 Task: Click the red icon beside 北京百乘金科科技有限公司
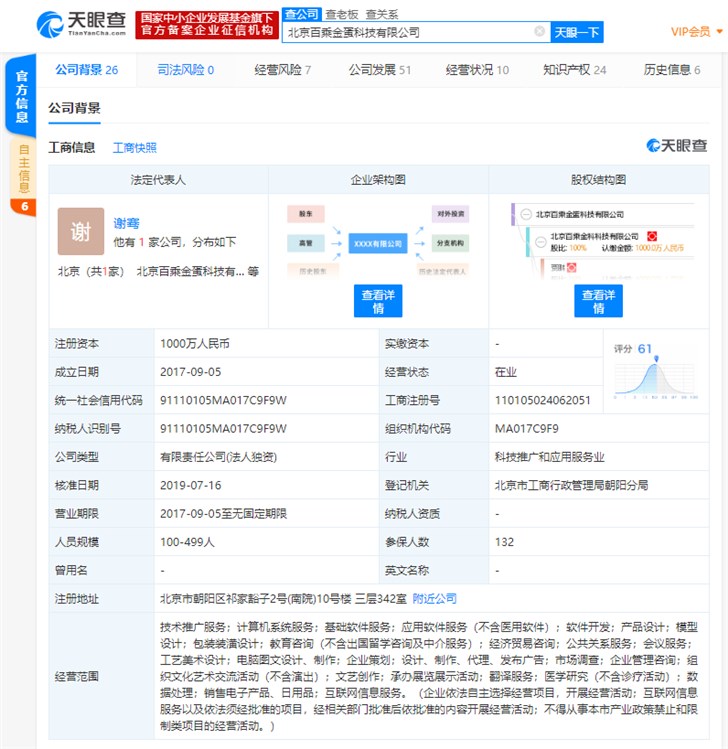click(x=652, y=236)
